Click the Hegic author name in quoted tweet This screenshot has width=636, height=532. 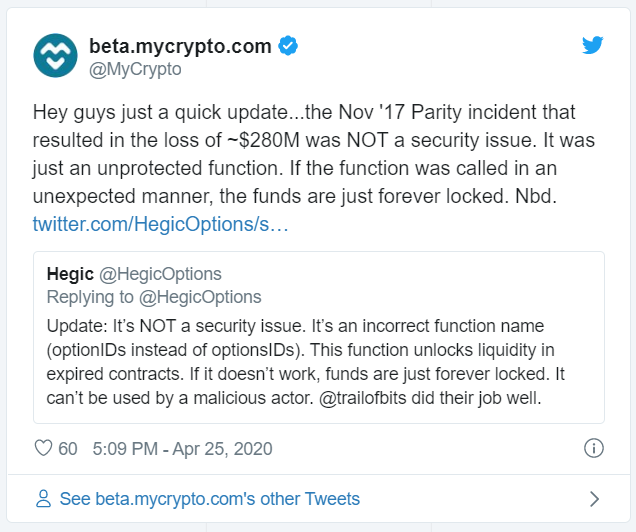coord(70,274)
